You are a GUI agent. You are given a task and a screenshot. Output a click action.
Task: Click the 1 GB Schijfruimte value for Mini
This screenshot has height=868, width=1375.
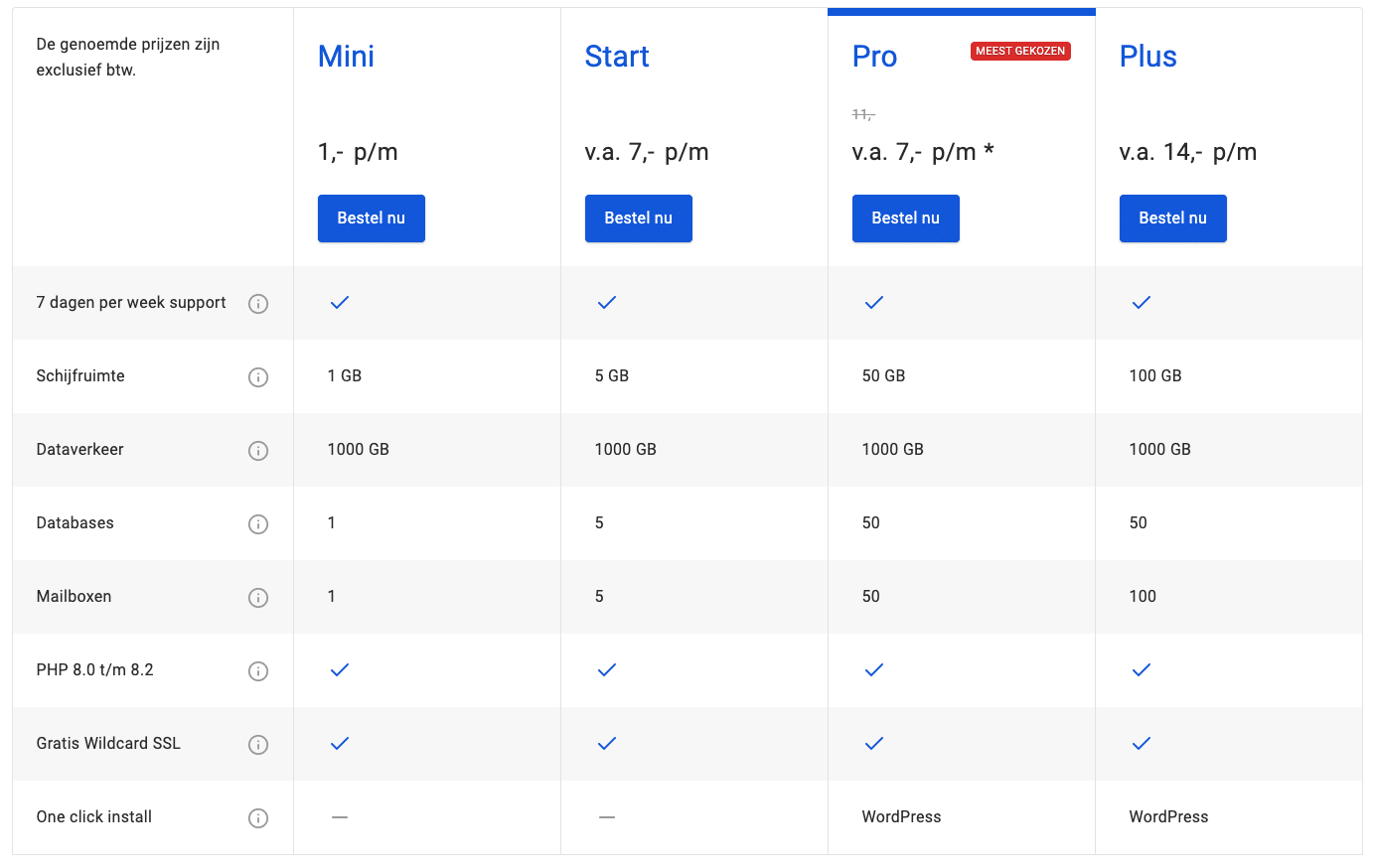(345, 376)
